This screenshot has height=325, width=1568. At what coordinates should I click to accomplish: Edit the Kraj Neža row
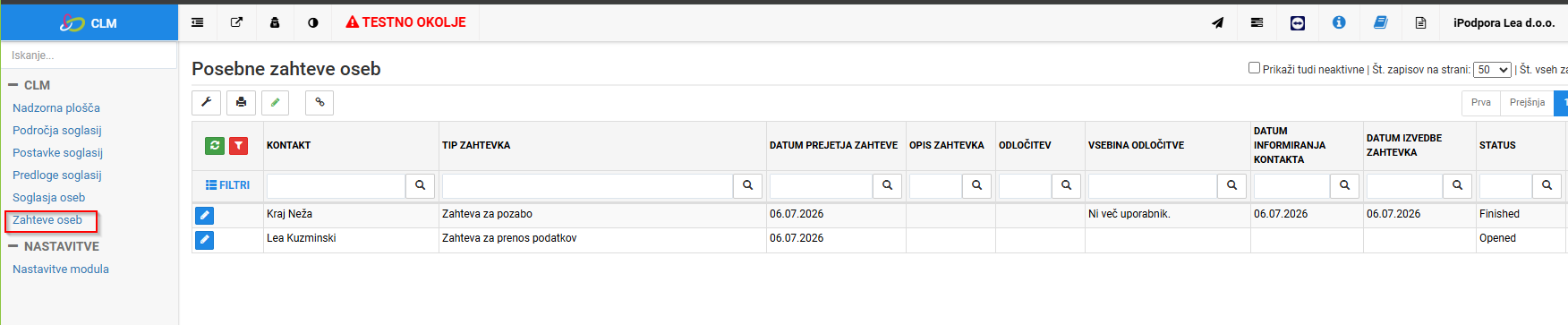(x=205, y=215)
